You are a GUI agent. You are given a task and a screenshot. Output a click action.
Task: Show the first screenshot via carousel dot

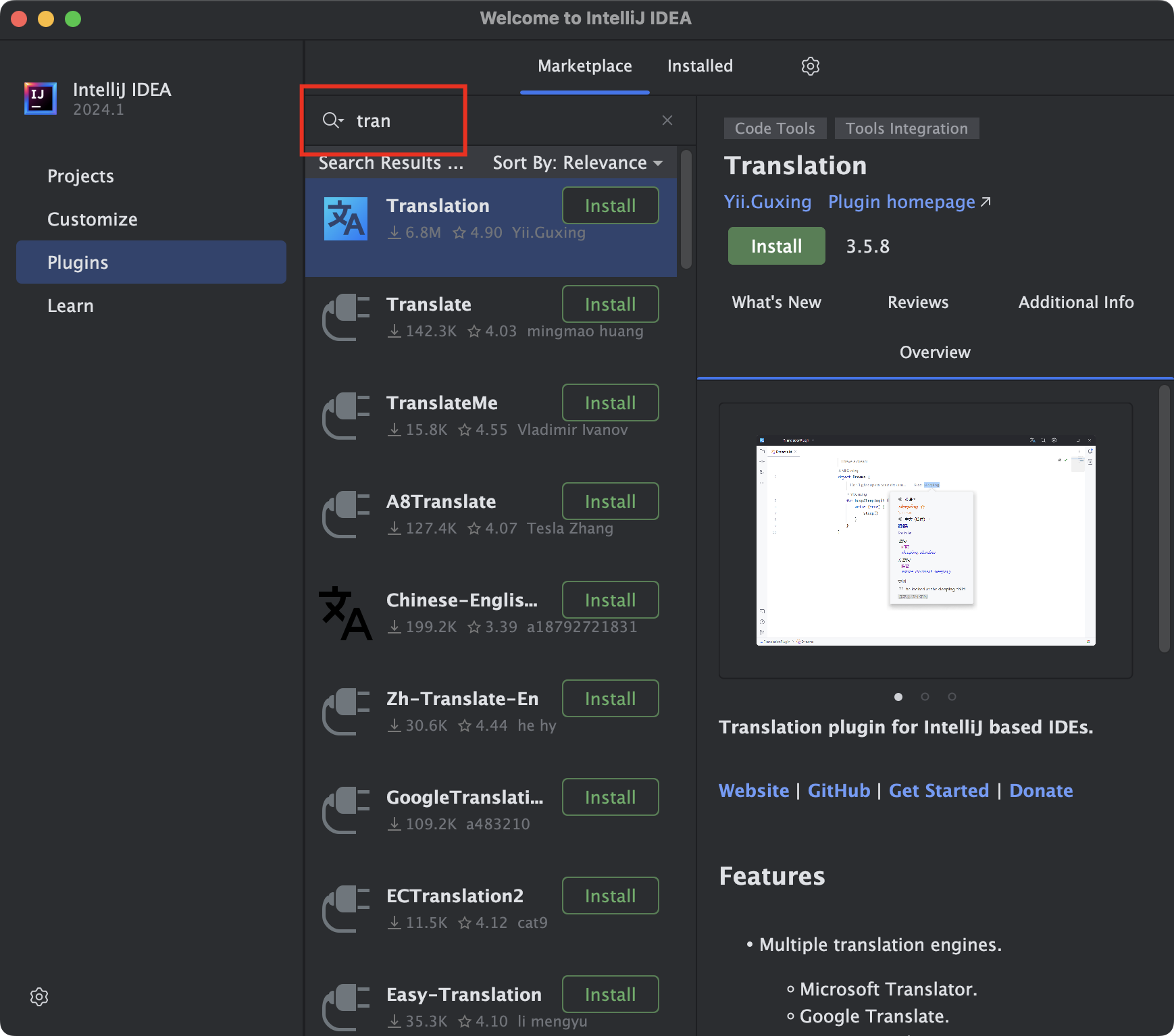[x=898, y=697]
